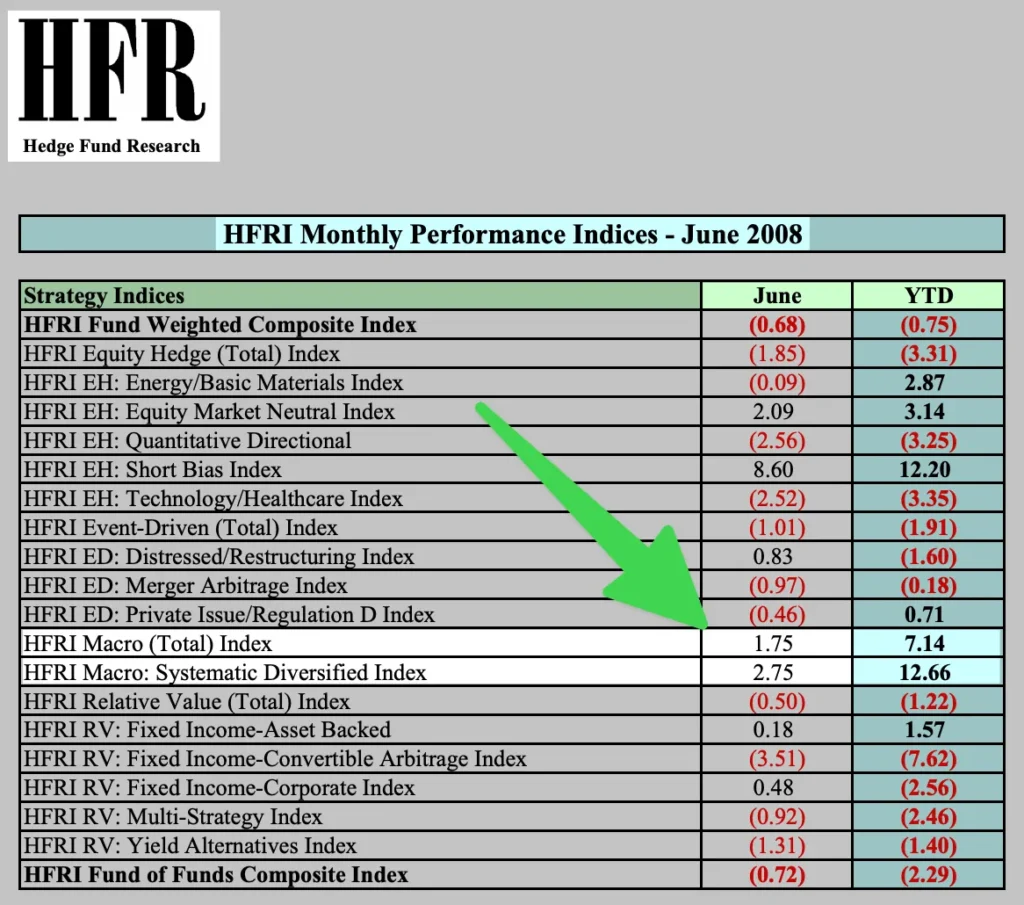Image resolution: width=1024 pixels, height=905 pixels.
Task: Select YTD value (7.62) for Convertible Arbitrage
Action: [x=929, y=759]
